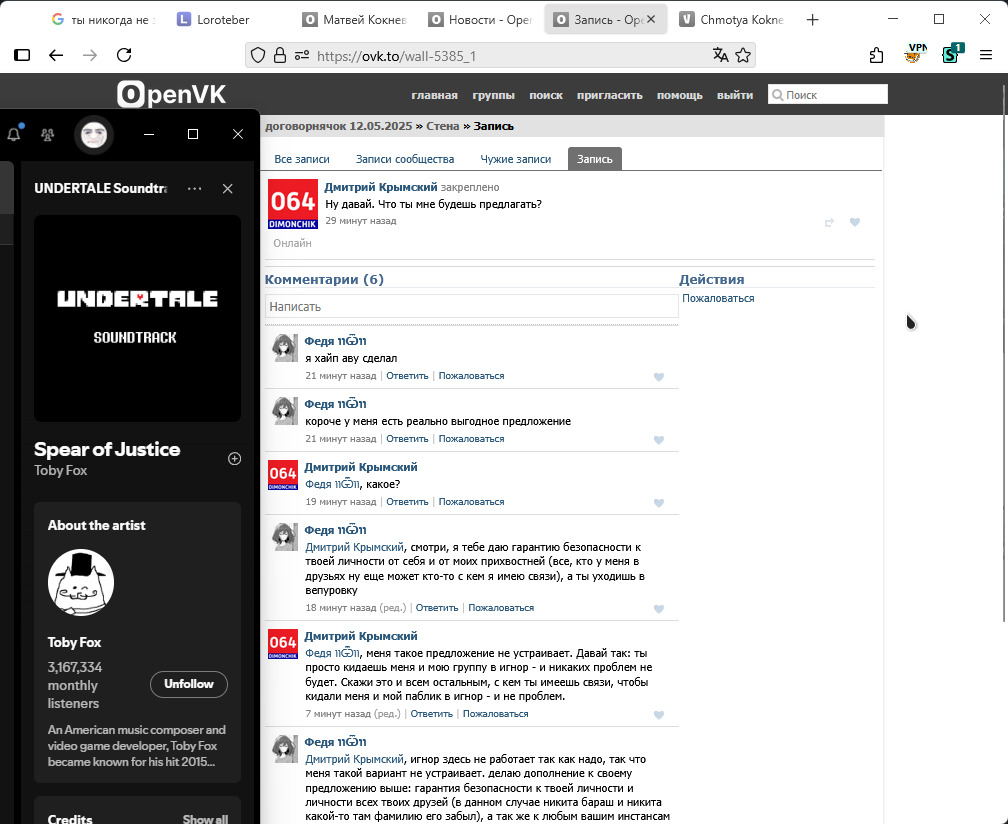Open the 'группы' navigation menu item

(493, 95)
